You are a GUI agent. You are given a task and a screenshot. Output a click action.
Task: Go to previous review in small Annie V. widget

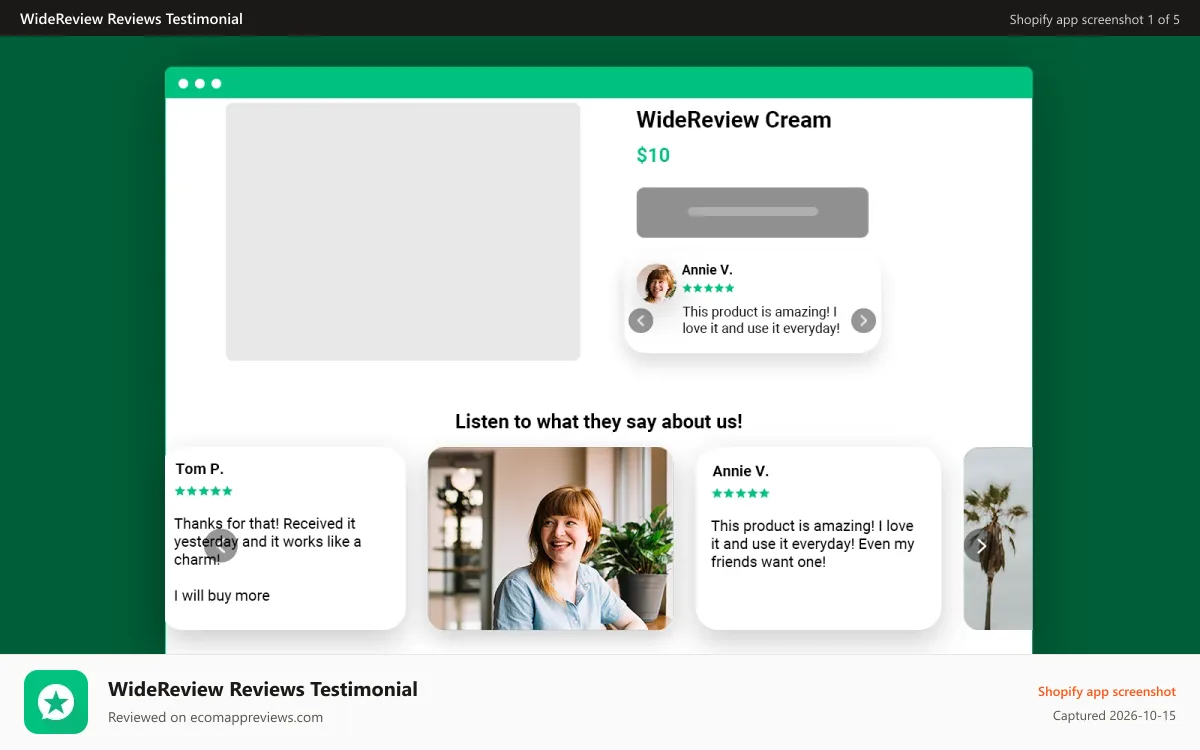click(641, 320)
